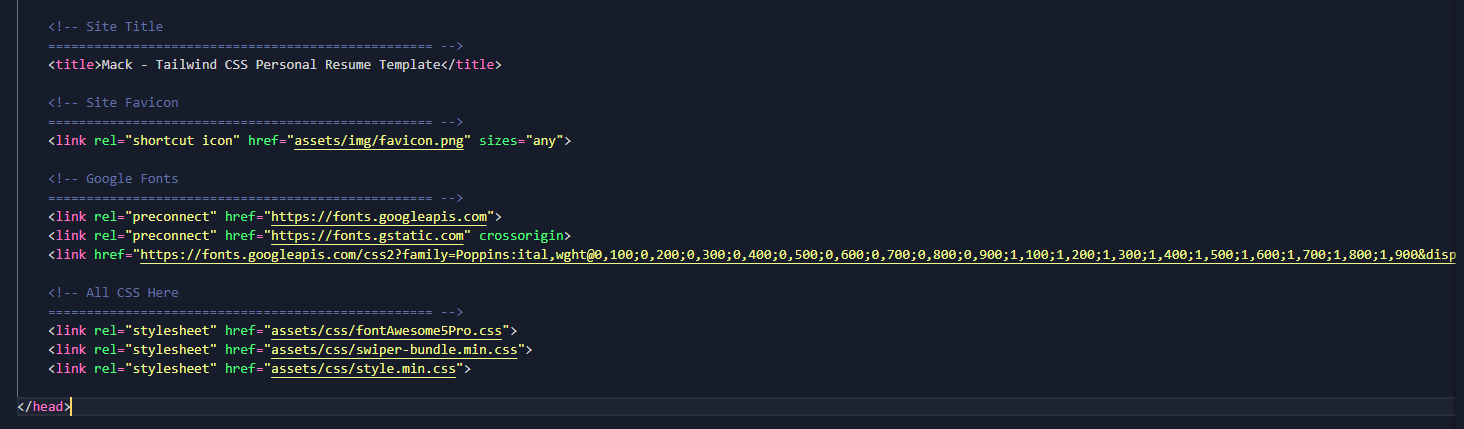Click the Site Title comment line
This screenshot has height=429, width=1464.
coord(106,27)
